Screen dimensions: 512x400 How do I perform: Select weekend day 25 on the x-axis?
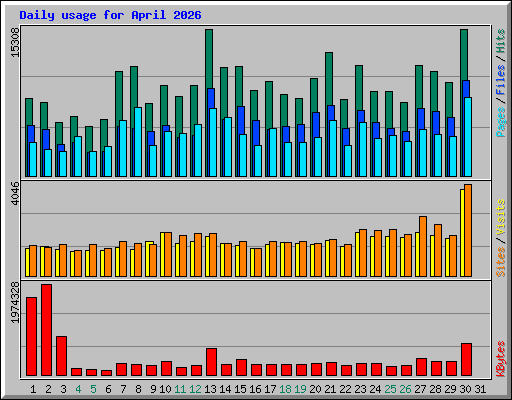tap(390, 389)
